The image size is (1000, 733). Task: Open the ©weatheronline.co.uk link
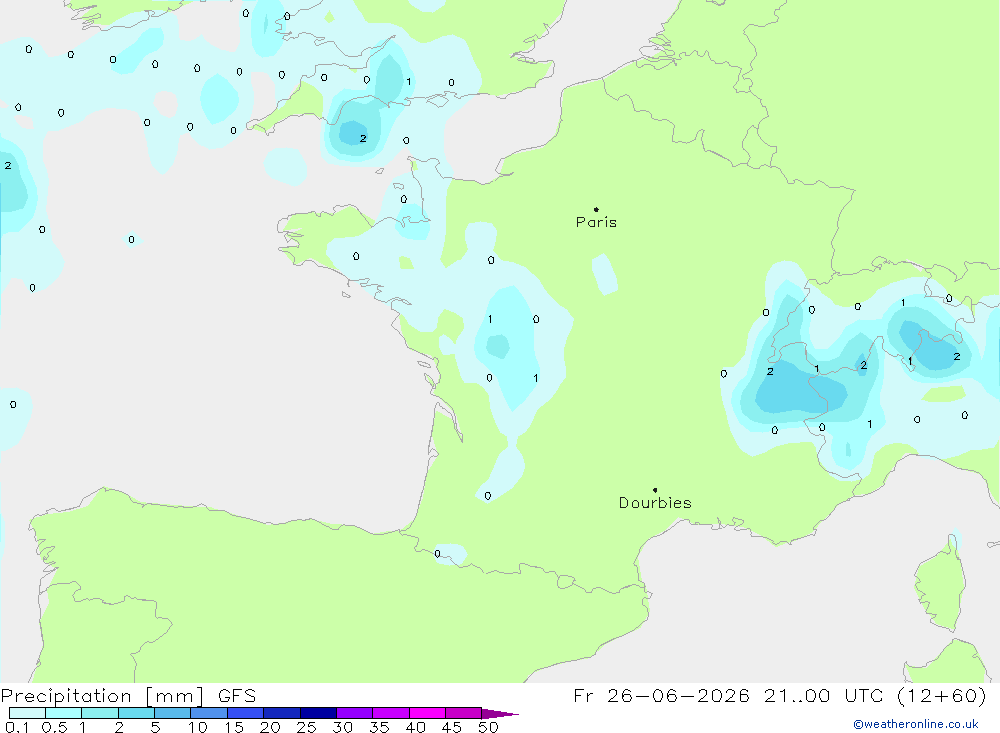click(x=915, y=724)
